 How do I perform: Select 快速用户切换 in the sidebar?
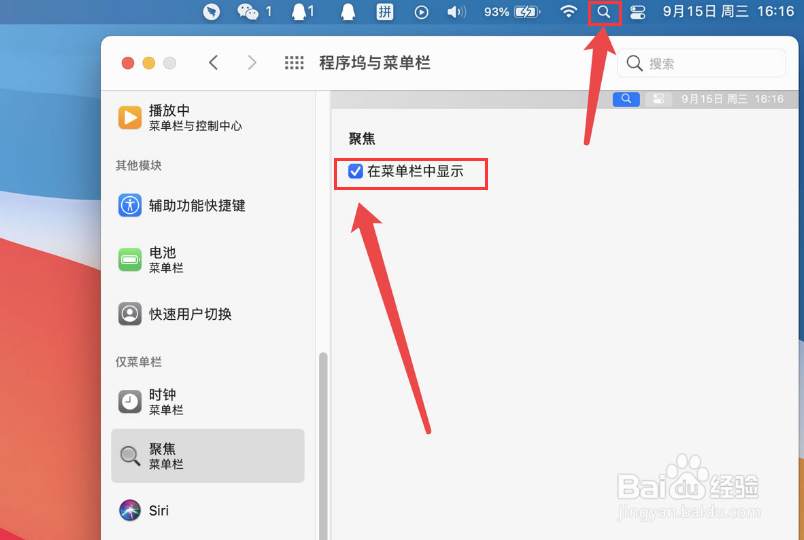point(208,314)
